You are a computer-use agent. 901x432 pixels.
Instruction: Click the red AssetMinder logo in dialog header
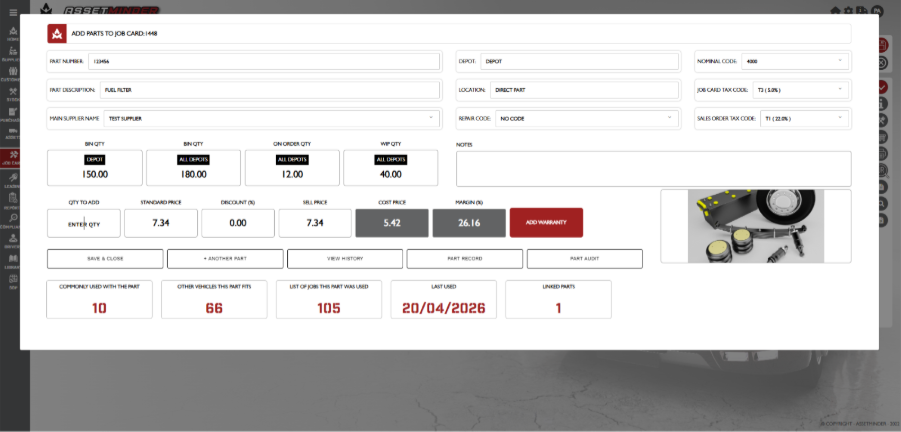57,33
